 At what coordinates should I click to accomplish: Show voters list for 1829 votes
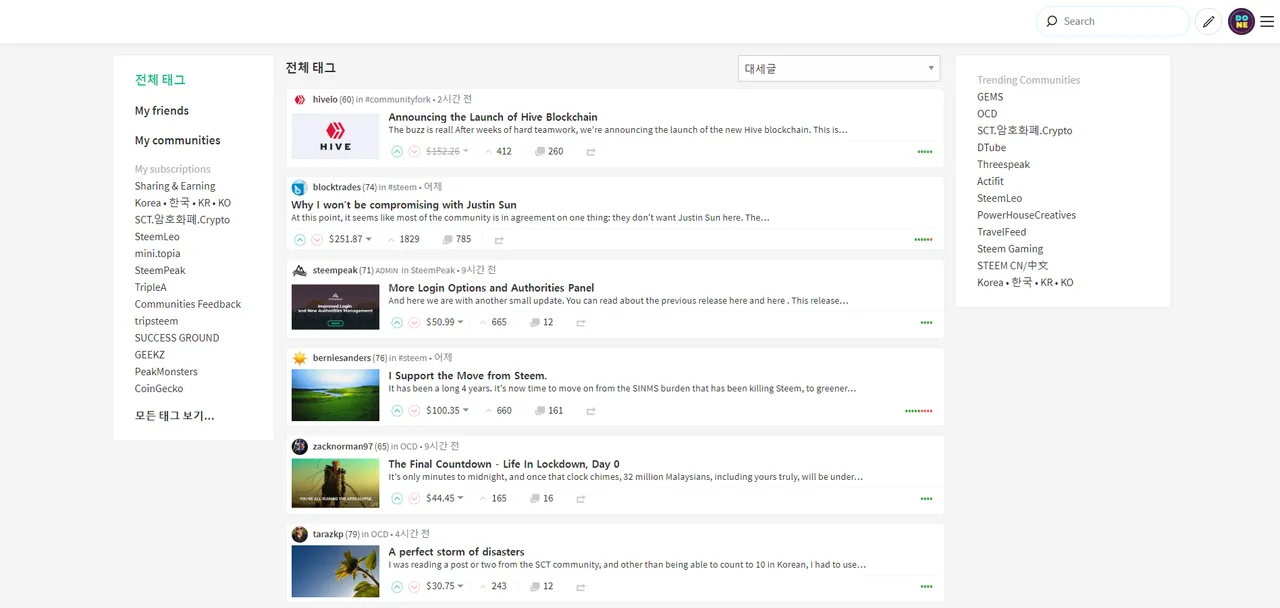coord(403,240)
